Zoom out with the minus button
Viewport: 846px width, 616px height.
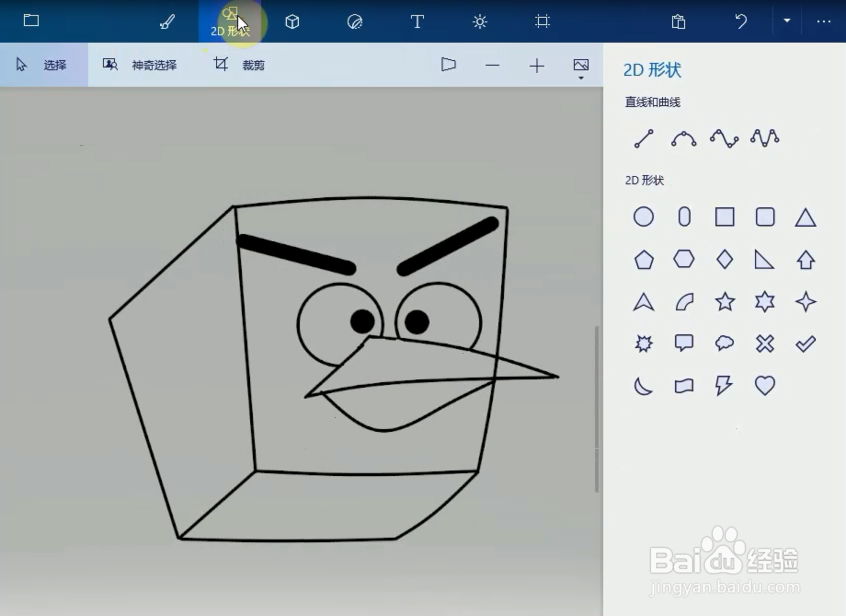(492, 65)
